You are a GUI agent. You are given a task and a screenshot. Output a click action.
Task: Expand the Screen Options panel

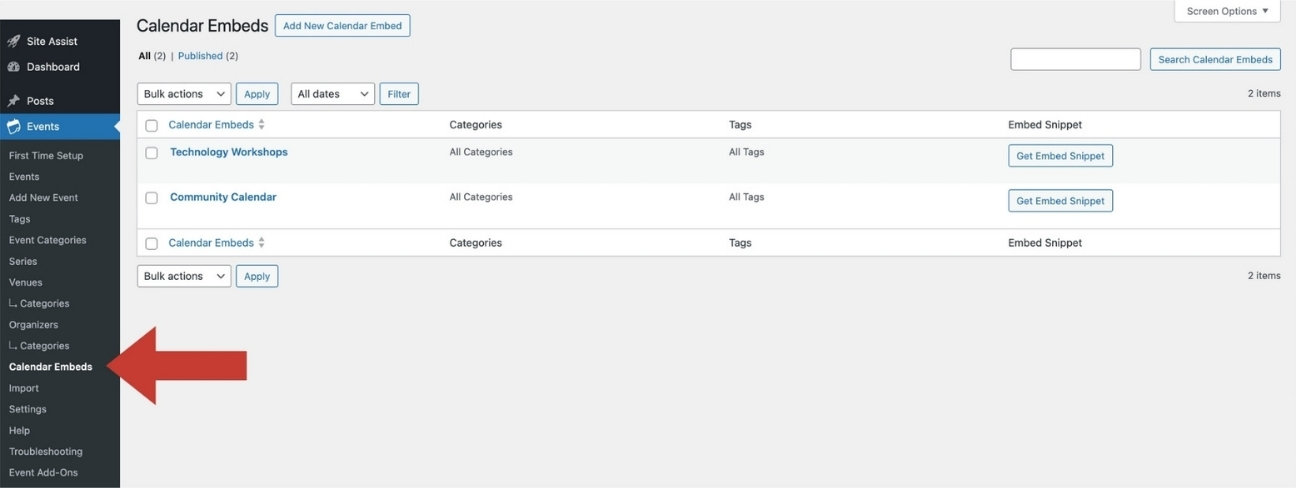click(1227, 11)
